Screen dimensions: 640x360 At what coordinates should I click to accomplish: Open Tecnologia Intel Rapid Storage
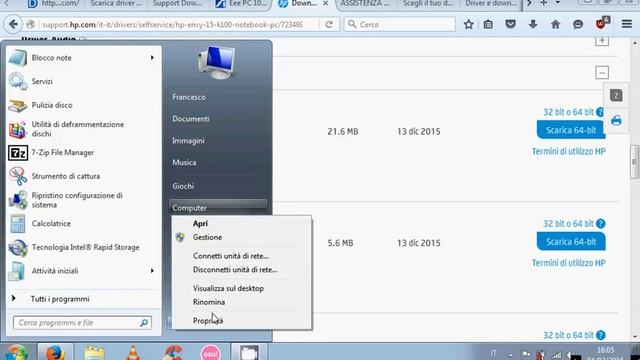(x=84, y=247)
